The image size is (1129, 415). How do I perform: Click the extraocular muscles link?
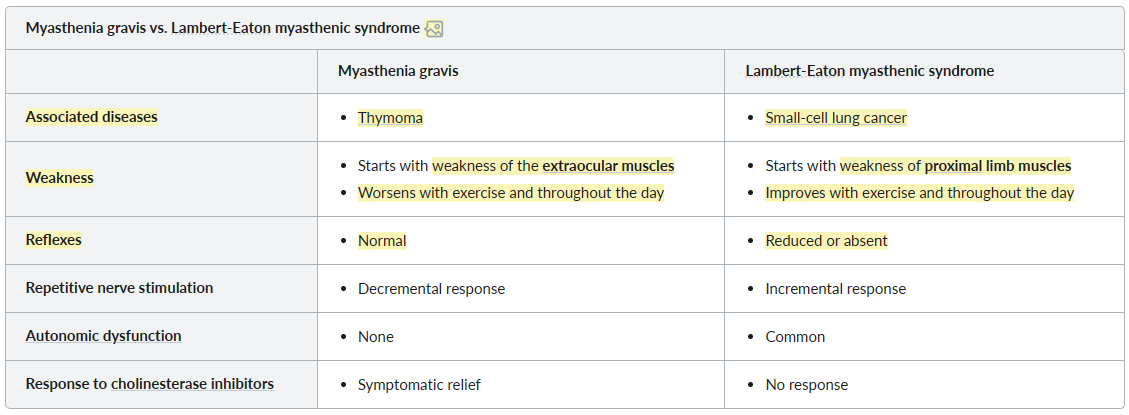tap(608, 166)
